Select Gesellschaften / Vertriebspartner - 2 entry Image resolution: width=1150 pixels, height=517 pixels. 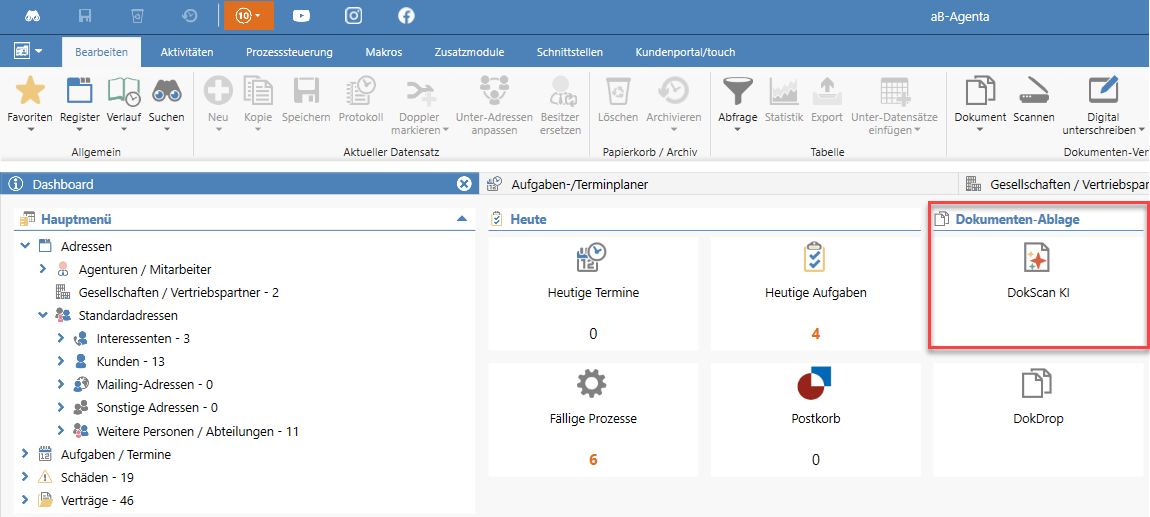click(178, 292)
